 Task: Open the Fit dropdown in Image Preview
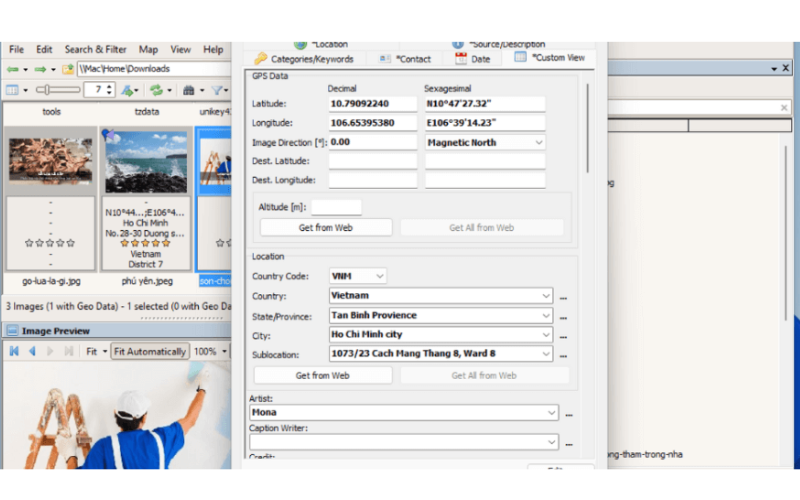click(105, 352)
